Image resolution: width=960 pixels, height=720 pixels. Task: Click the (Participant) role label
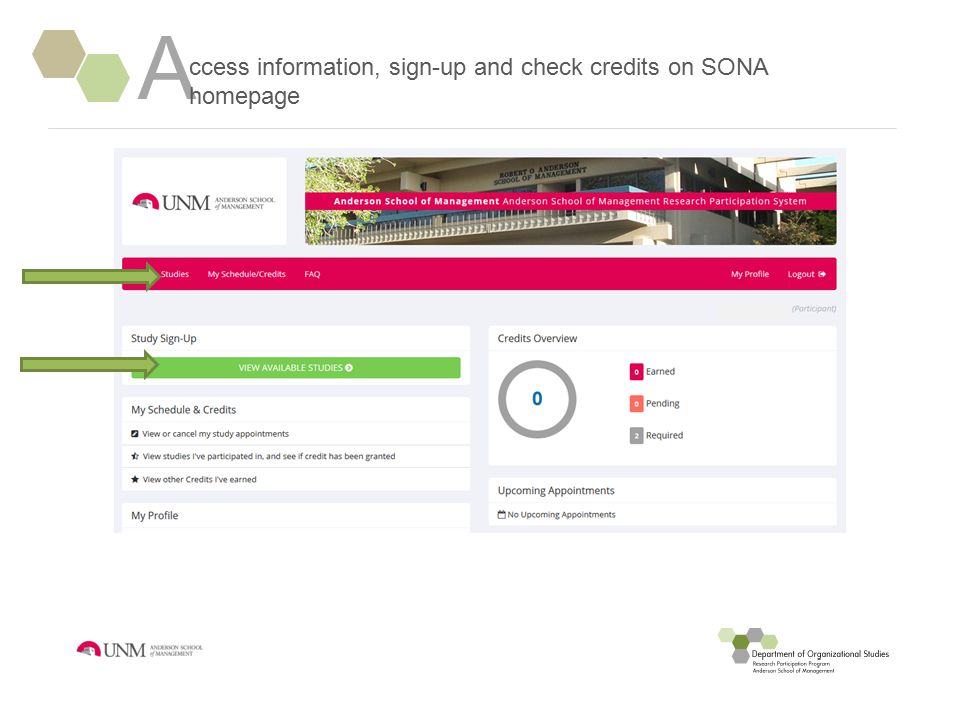tap(814, 309)
